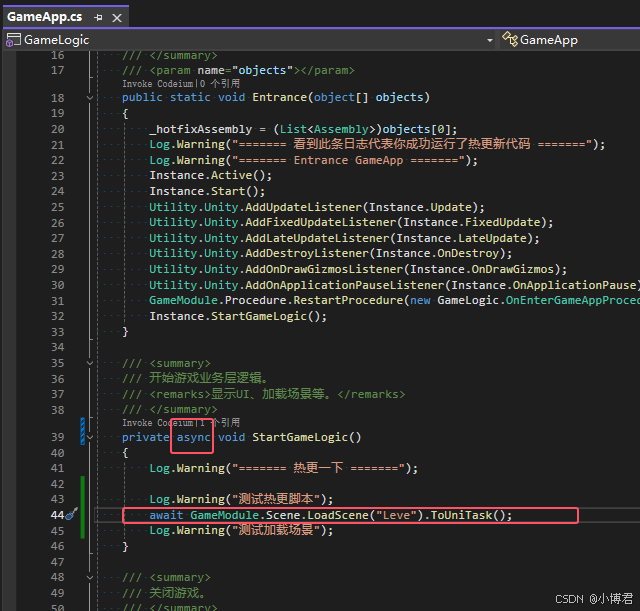Click AddLateUpdateListener on line 27
The height and width of the screenshot is (611, 640).
[317, 238]
